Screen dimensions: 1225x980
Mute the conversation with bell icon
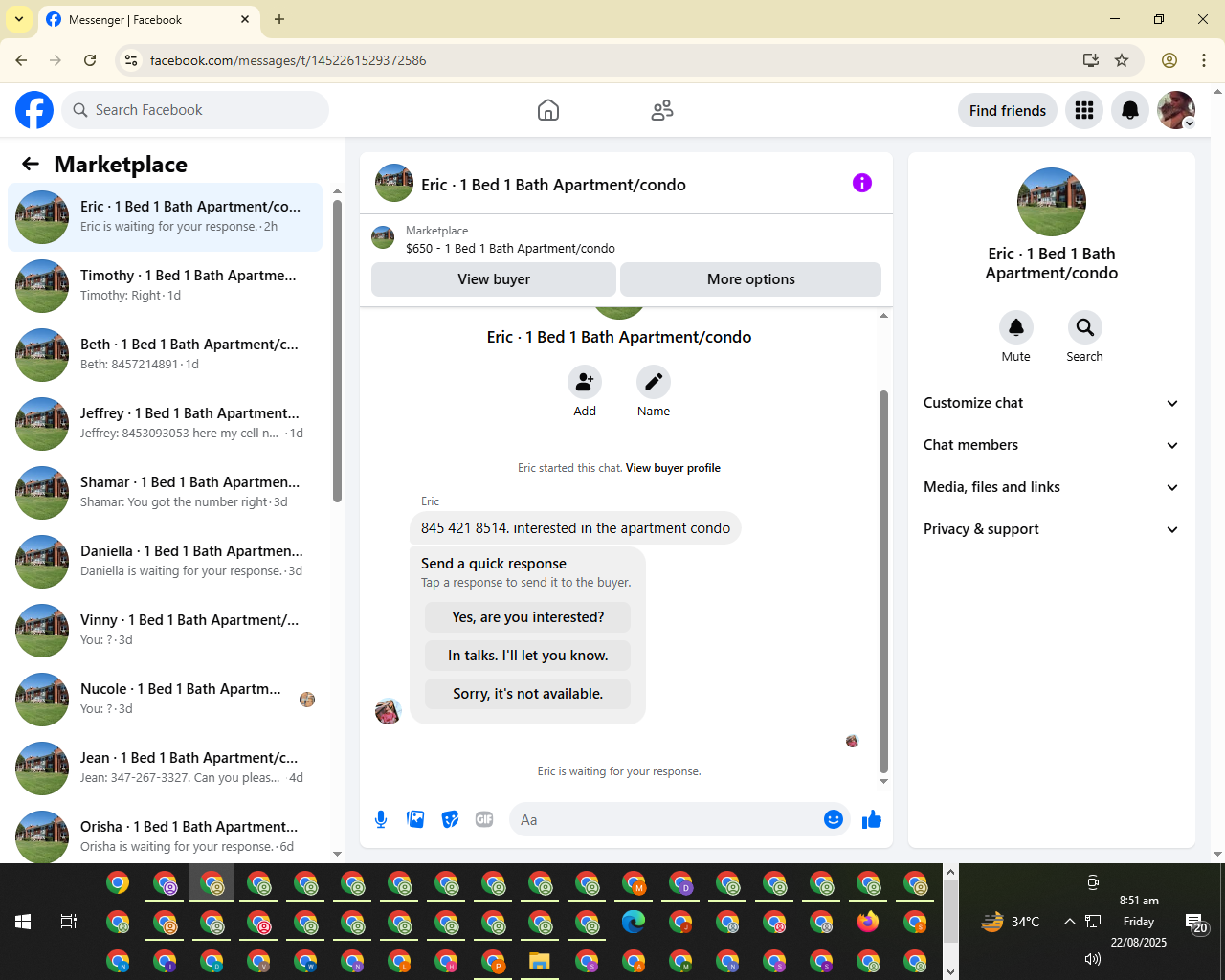1016,327
